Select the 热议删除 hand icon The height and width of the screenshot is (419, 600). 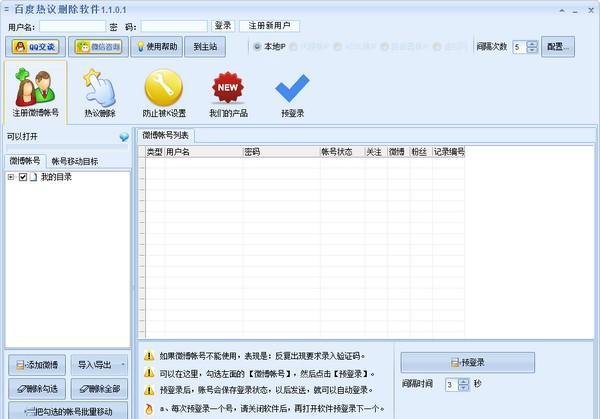click(x=99, y=92)
